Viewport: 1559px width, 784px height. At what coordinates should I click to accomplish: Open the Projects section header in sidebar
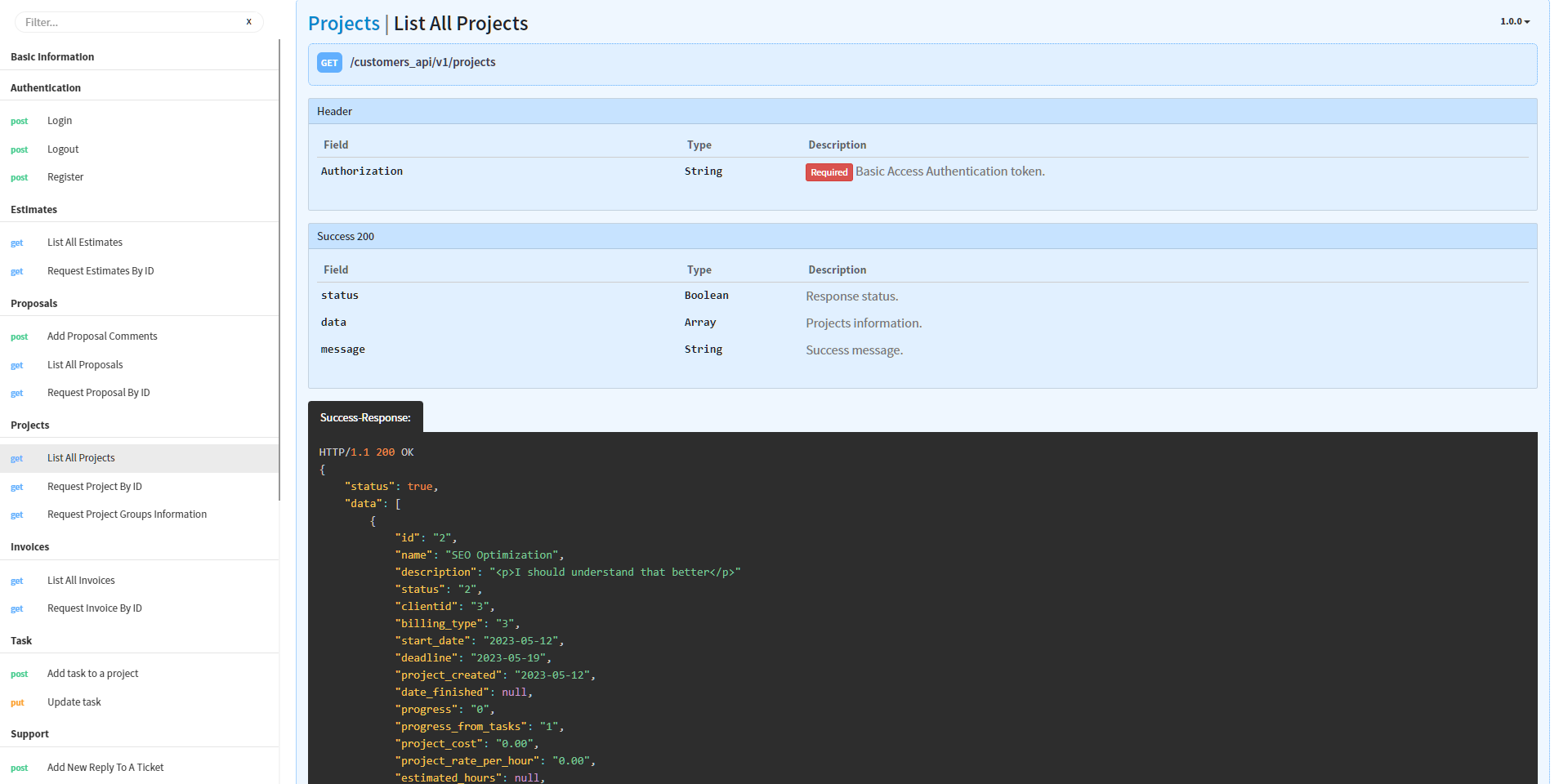point(29,425)
